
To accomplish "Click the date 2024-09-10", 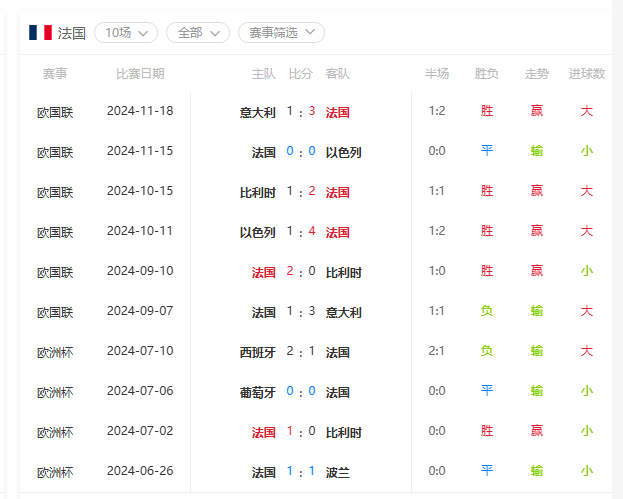I will [140, 271].
